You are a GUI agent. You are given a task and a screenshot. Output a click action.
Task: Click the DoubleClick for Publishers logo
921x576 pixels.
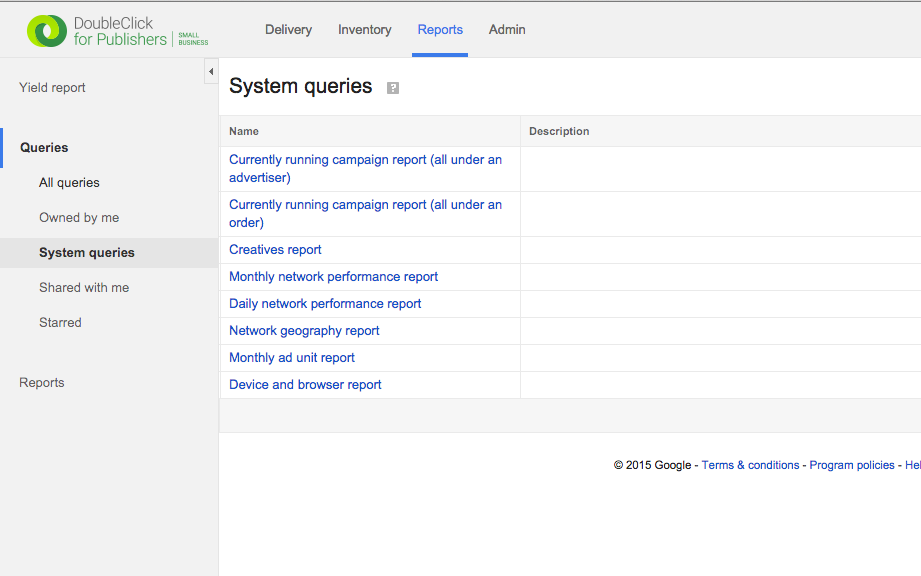click(x=117, y=31)
